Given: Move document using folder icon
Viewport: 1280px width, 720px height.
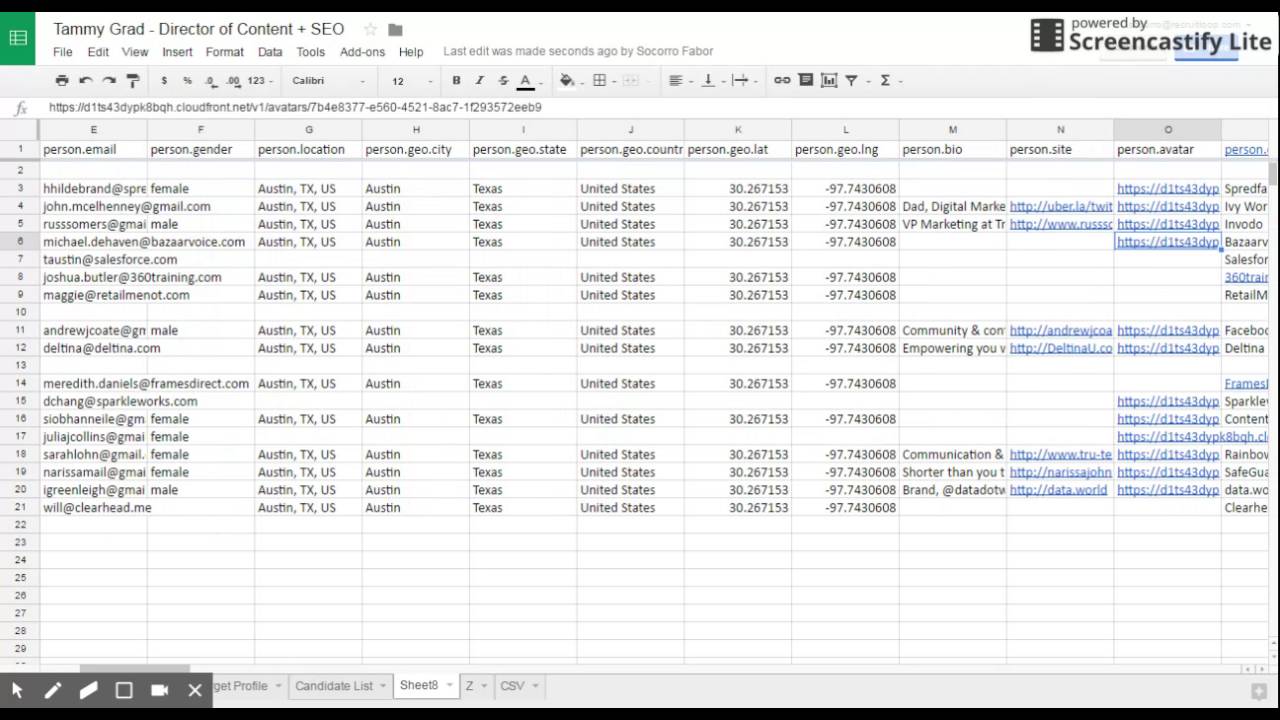Looking at the screenshot, I should point(395,29).
